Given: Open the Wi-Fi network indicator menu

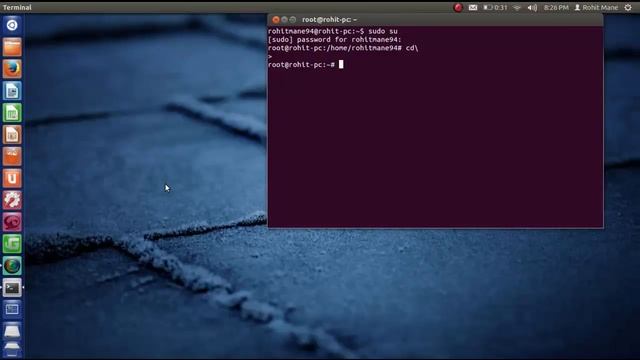Looking at the screenshot, I should click(517, 7).
